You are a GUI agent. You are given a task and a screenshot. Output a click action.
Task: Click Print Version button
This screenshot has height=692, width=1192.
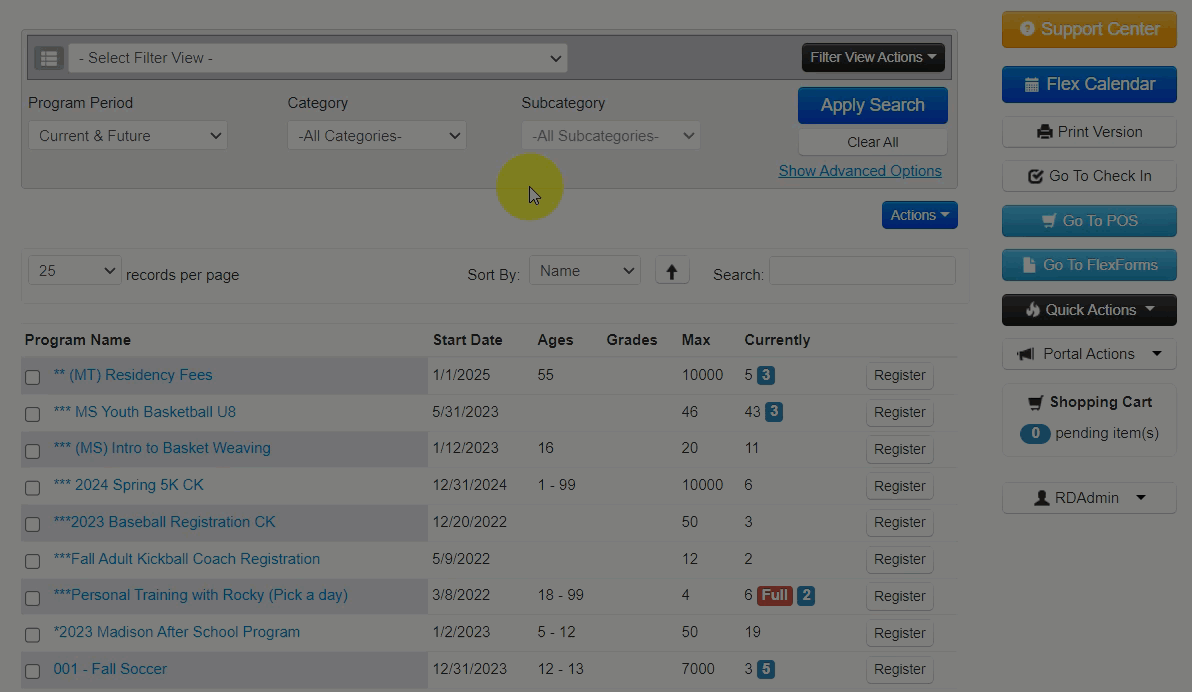(x=1089, y=132)
